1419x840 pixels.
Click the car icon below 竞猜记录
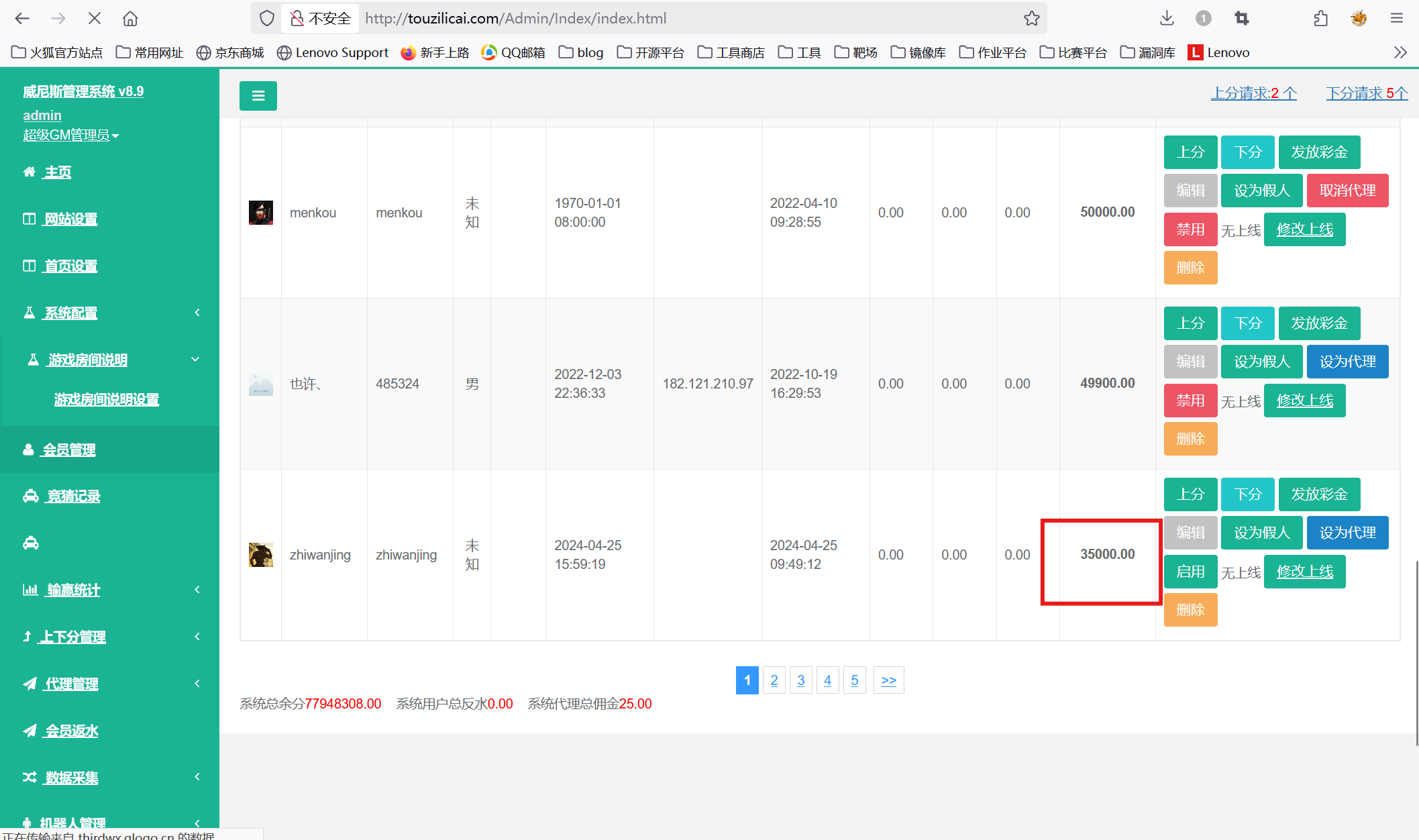[x=31, y=543]
